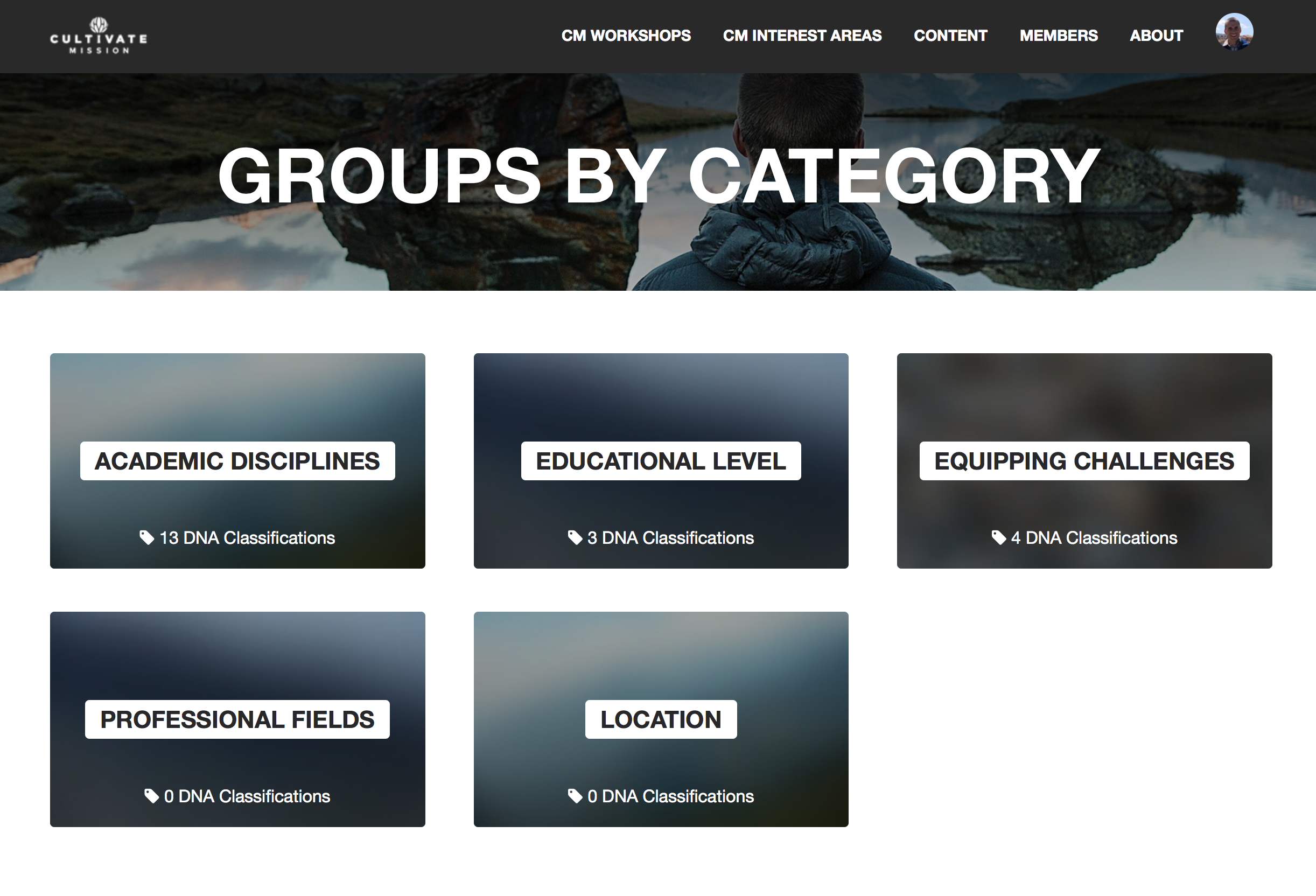Click the Cultivate Mission logo
The width and height of the screenshot is (1316, 896).
click(x=99, y=36)
